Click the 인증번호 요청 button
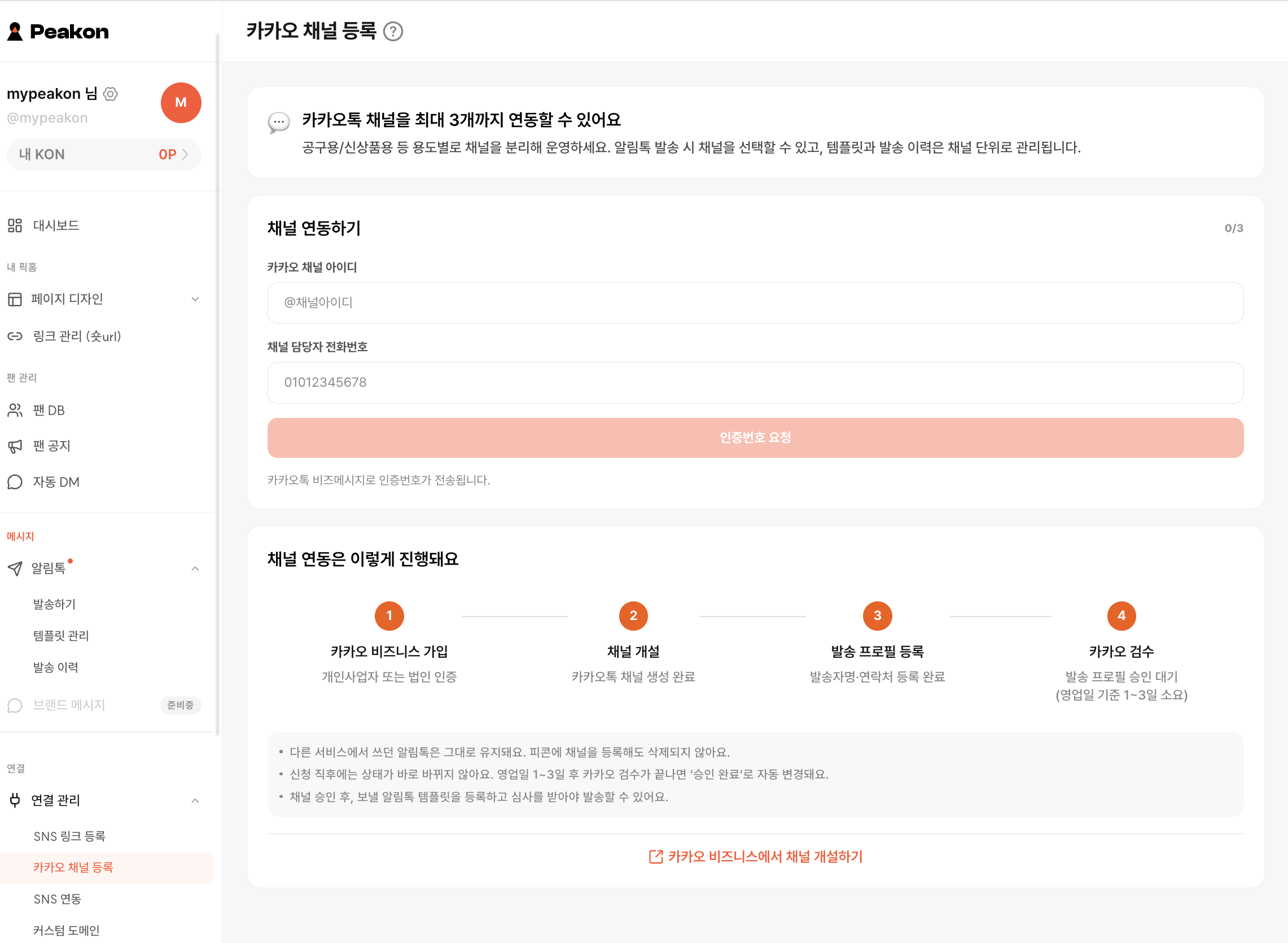The height and width of the screenshot is (943, 1288). pos(755,438)
